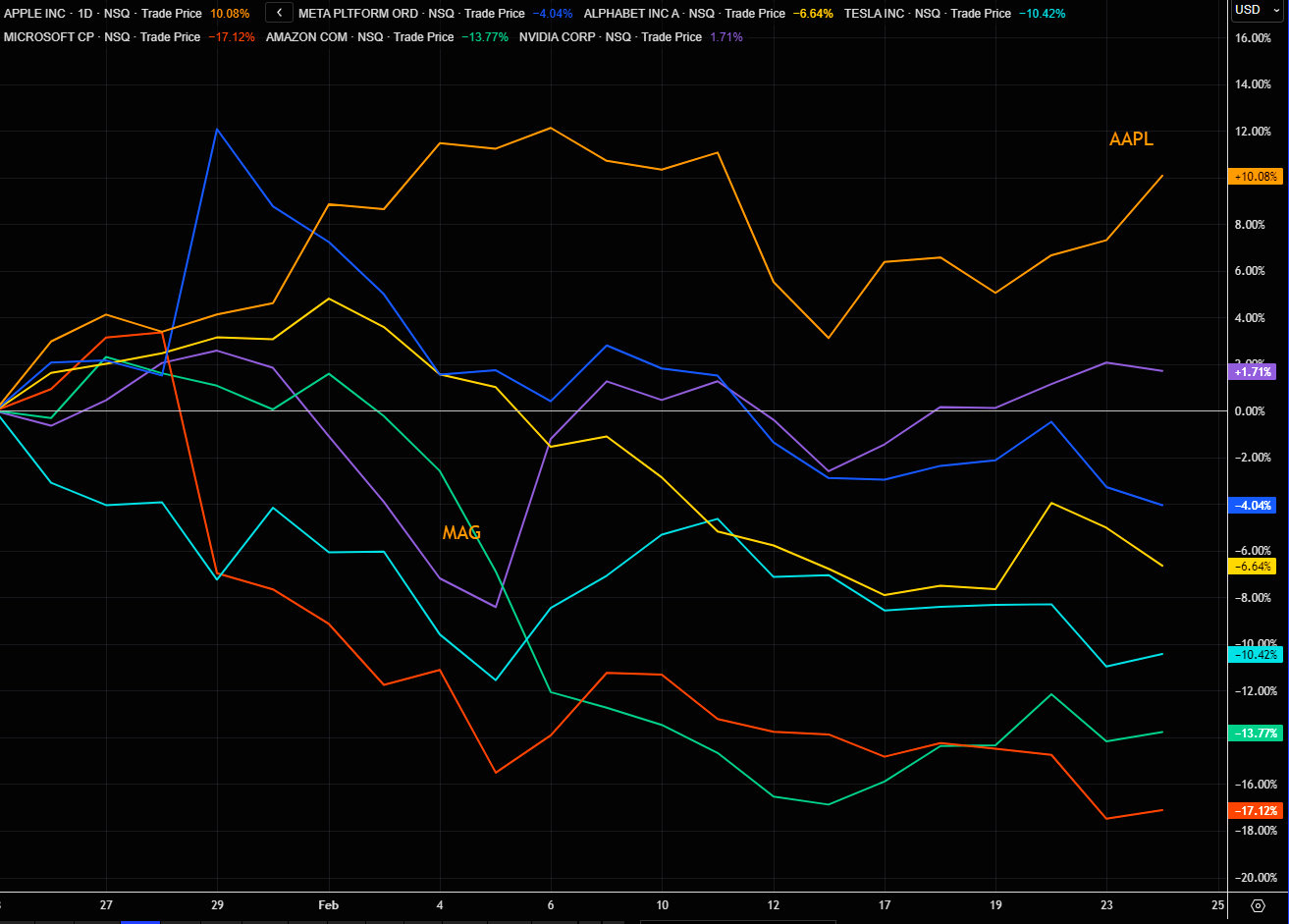This screenshot has height=924, width=1289.
Task: Select TESLA INC comparison legend entry
Action: (877, 14)
